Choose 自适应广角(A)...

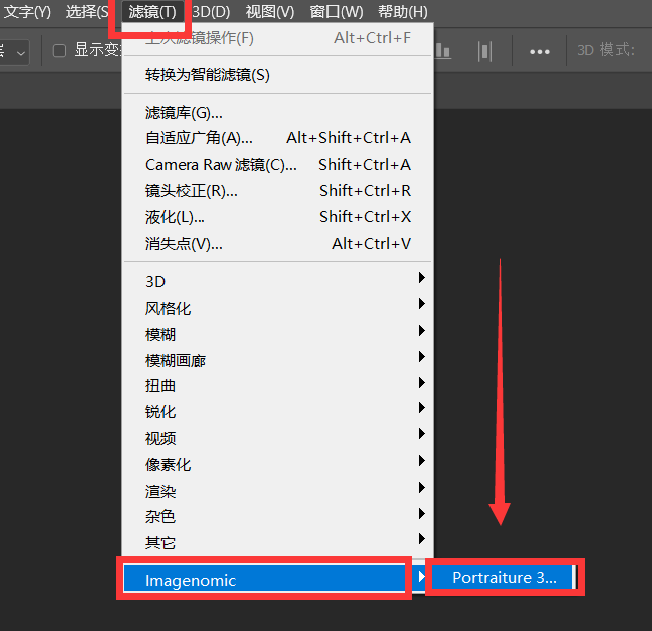click(277, 138)
